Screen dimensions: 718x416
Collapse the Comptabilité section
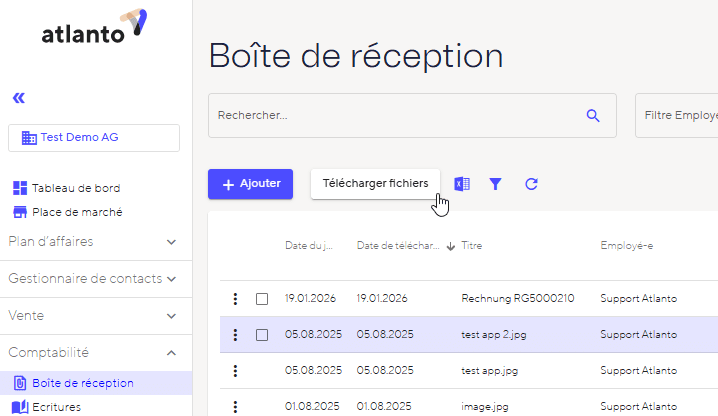tap(171, 353)
